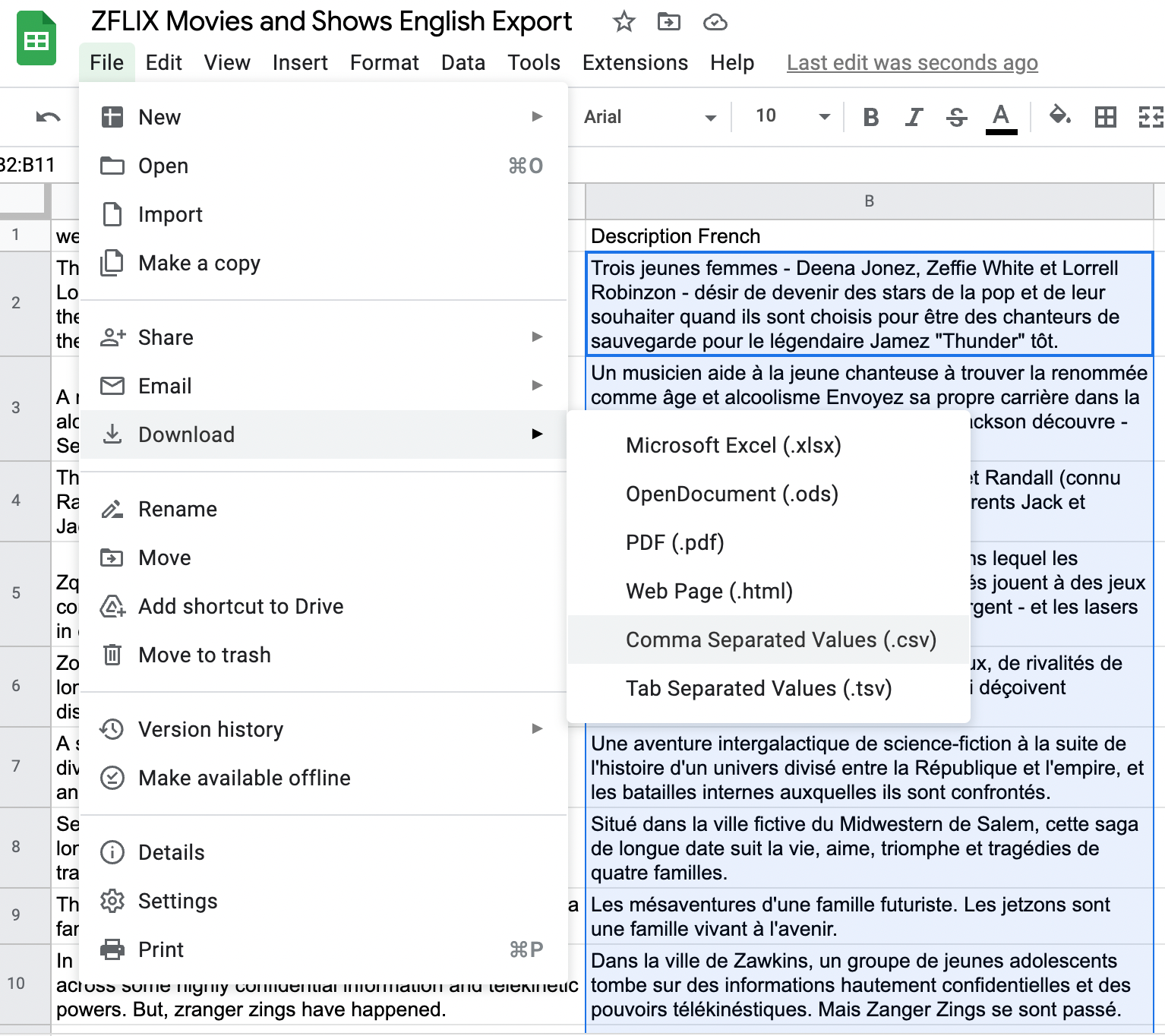Click the document title text
The image size is (1165, 1036).
click(x=331, y=21)
